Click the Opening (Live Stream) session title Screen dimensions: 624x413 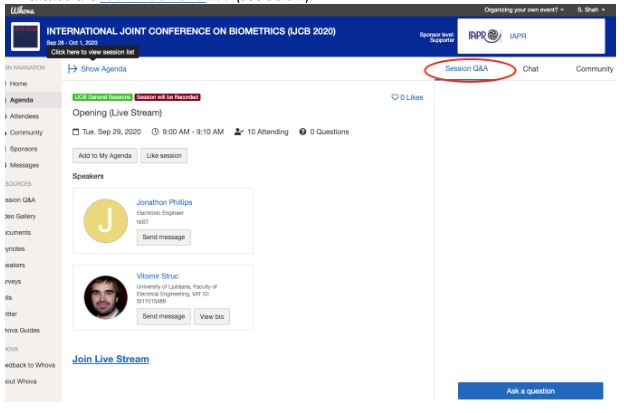click(117, 113)
